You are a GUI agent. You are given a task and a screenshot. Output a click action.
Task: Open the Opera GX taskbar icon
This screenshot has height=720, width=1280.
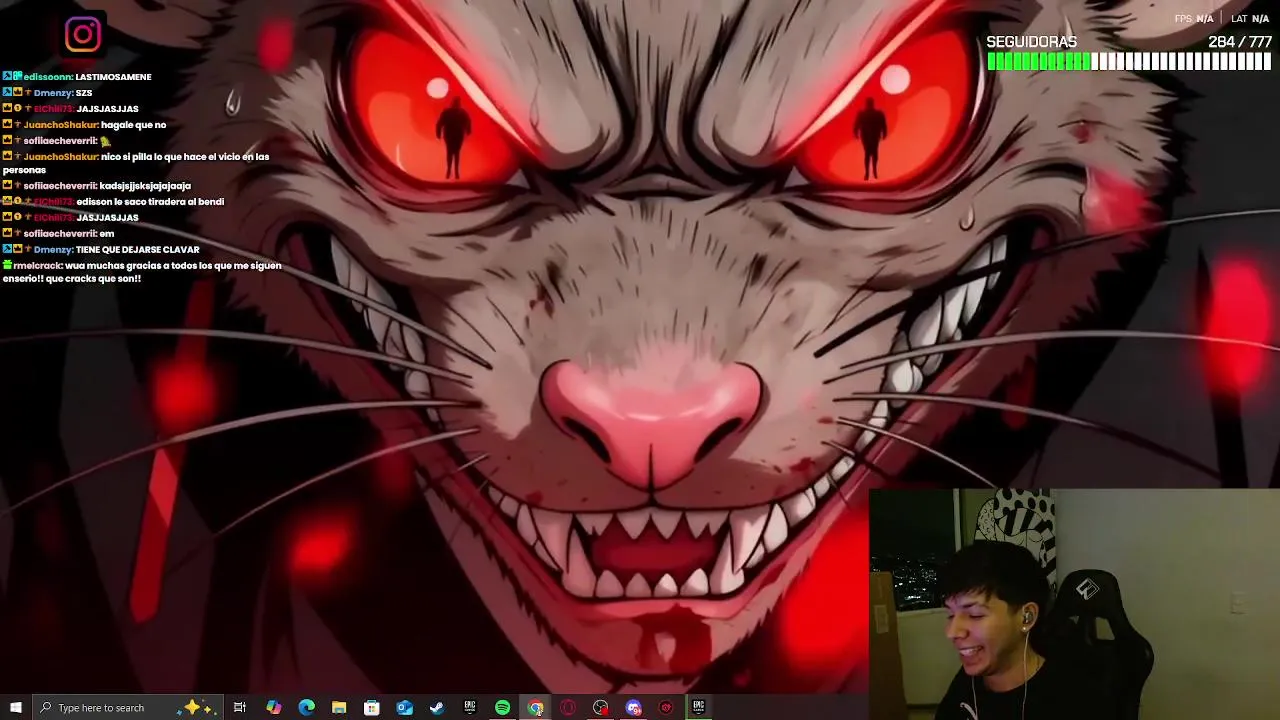(x=568, y=707)
